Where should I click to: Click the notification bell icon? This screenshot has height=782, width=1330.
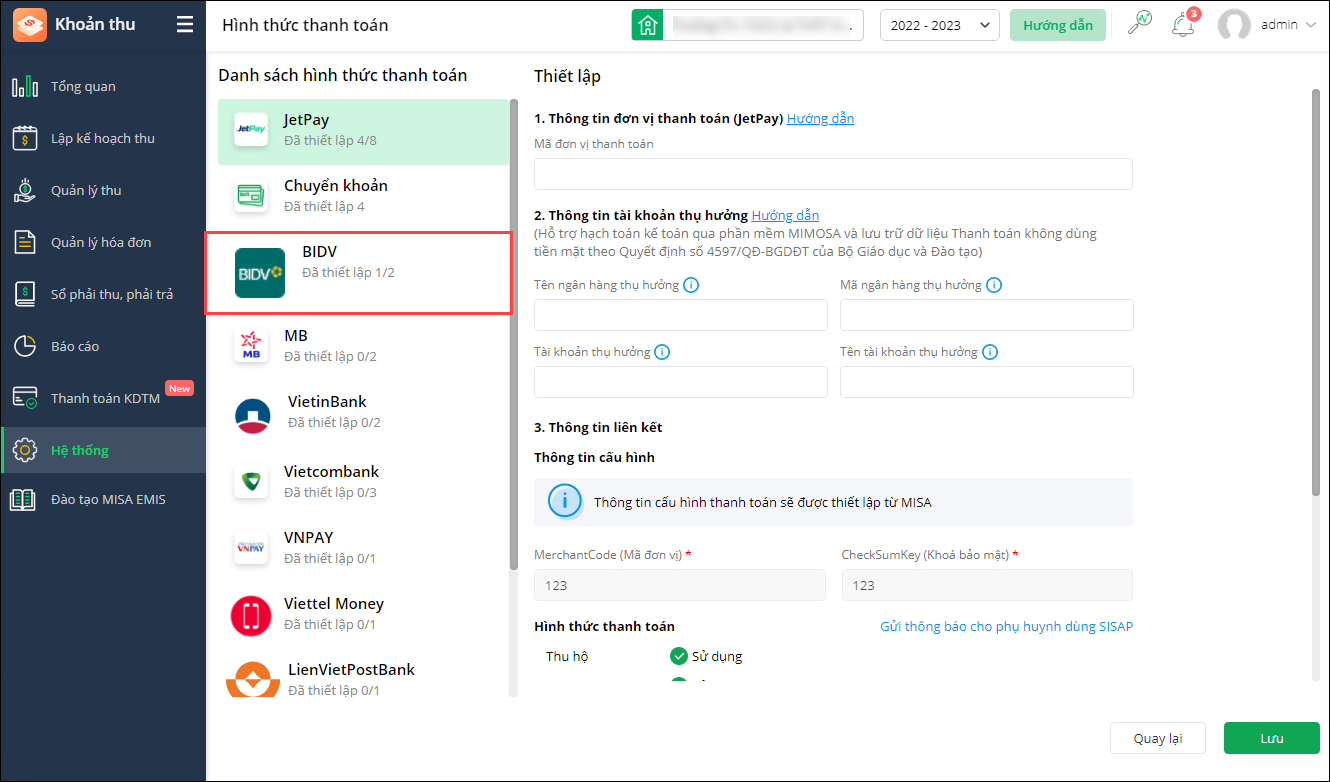tap(1183, 25)
